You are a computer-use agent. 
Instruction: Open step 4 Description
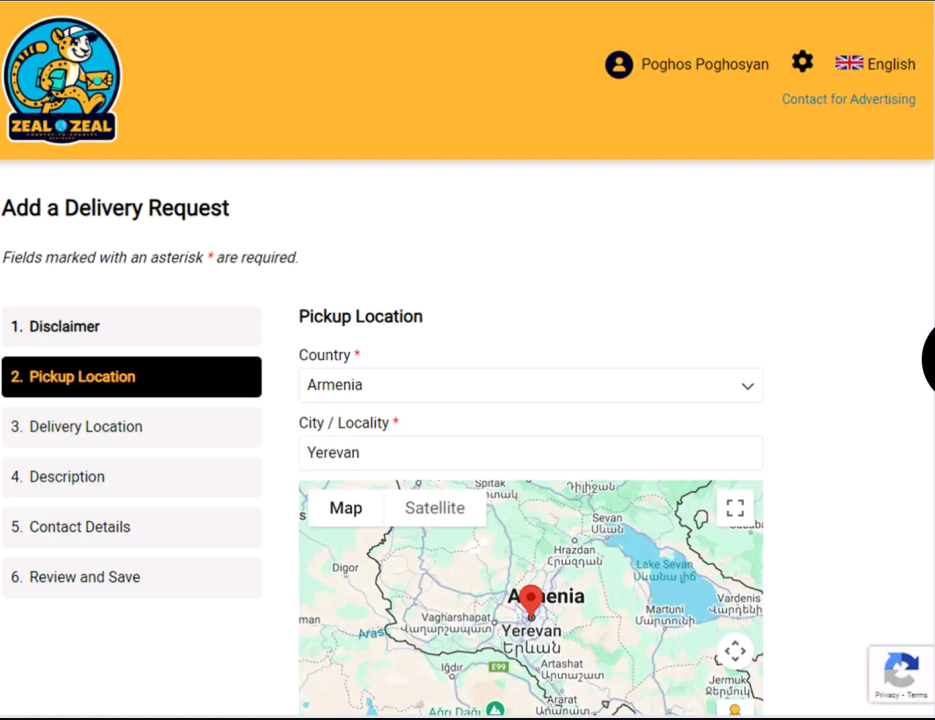click(132, 477)
